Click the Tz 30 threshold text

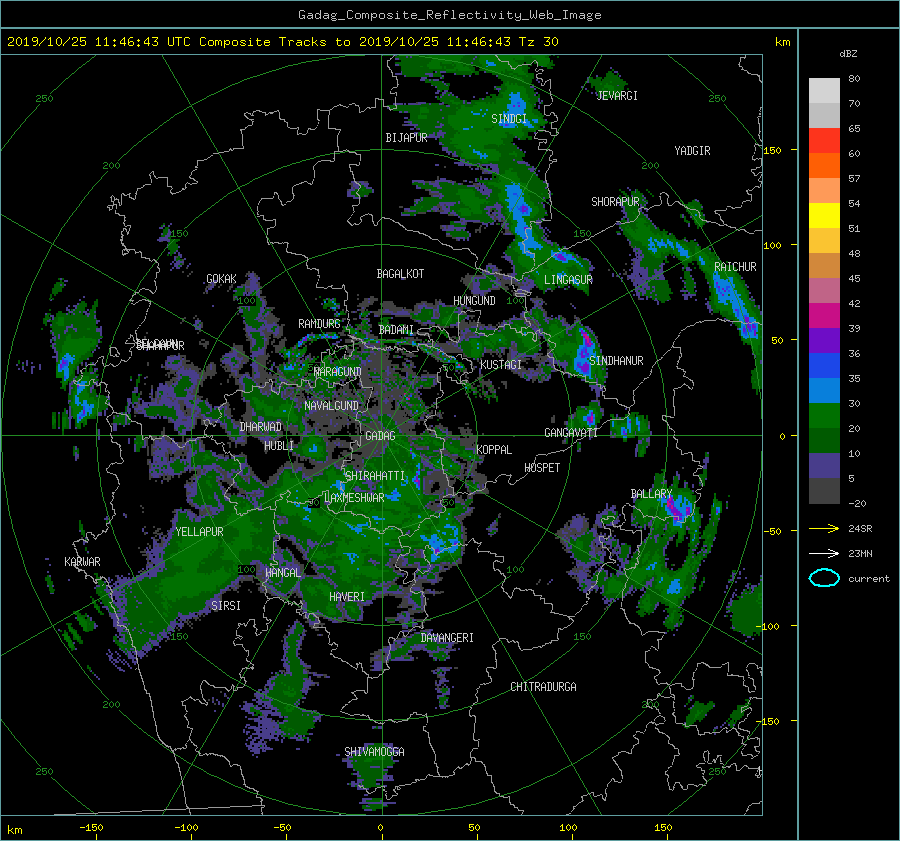coord(538,42)
